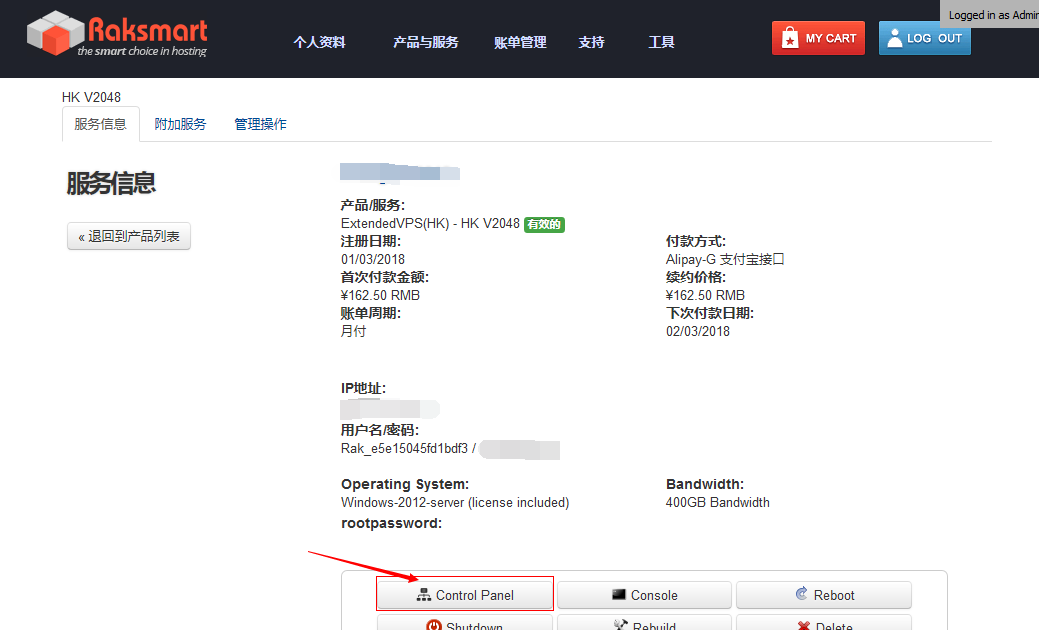Switch to the 管理操作 tab
Viewport: 1039px width, 630px height.
coord(260,125)
